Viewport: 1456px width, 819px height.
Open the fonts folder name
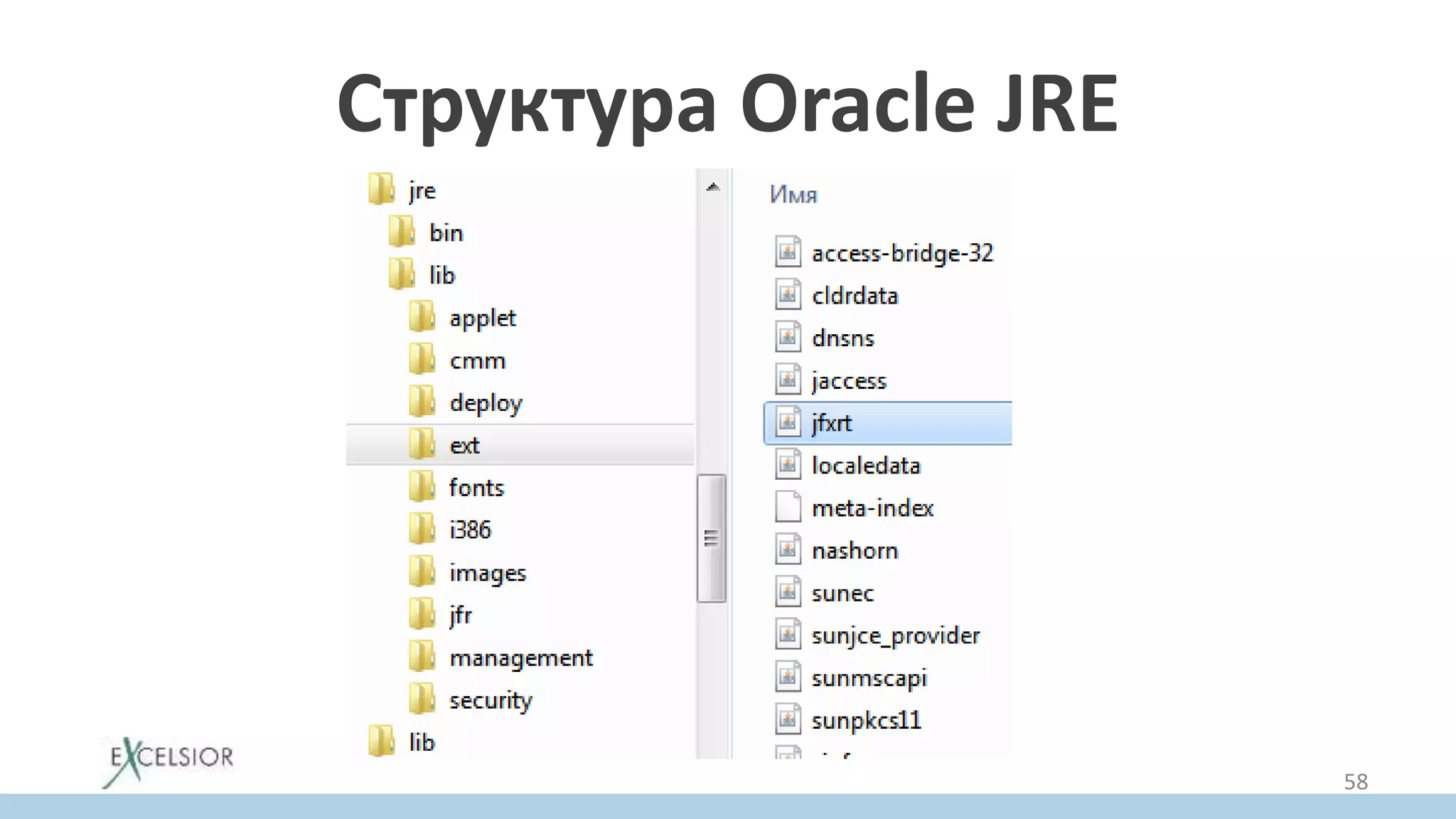coord(476,488)
